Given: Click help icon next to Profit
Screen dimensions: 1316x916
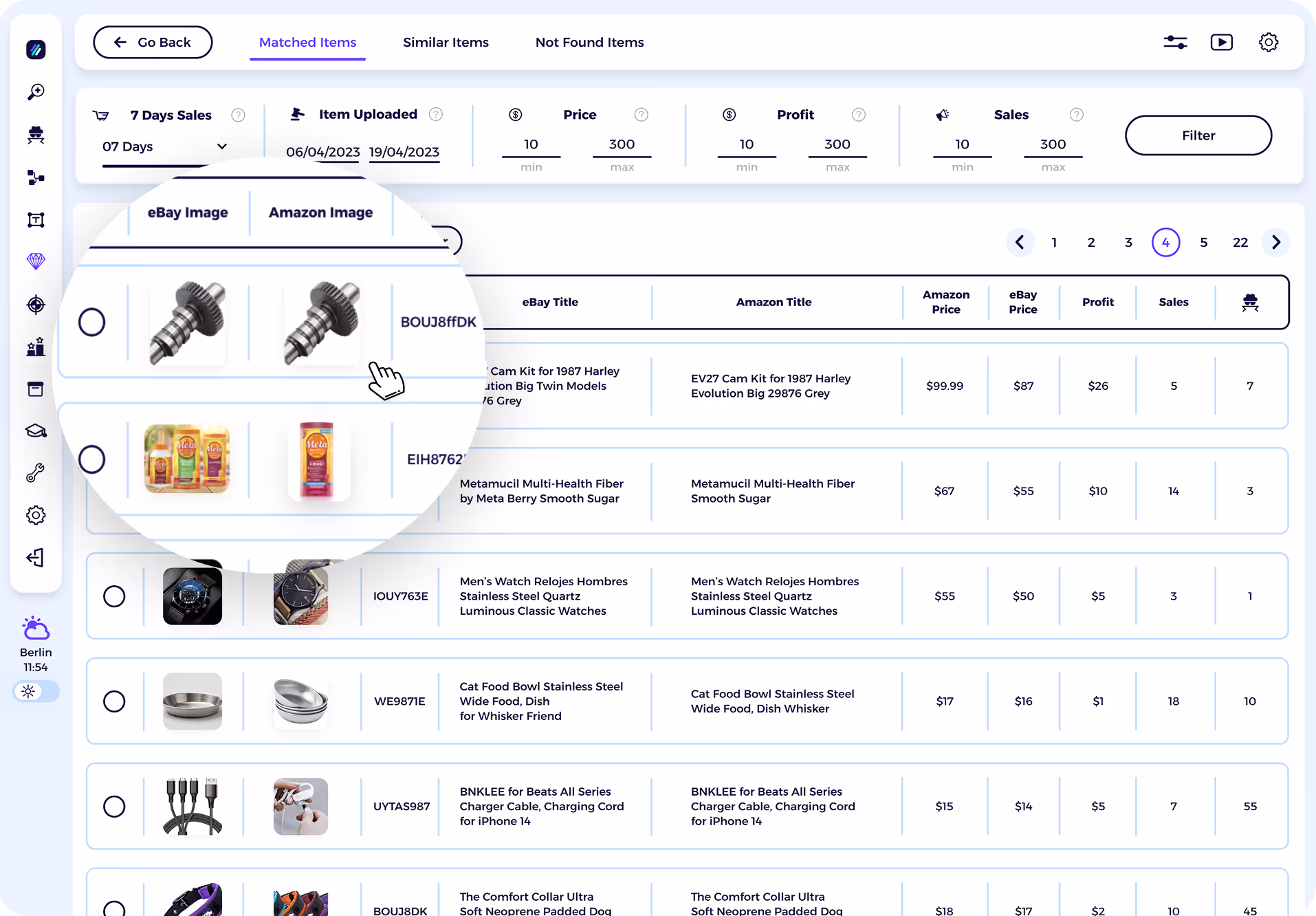Looking at the screenshot, I should click(859, 115).
